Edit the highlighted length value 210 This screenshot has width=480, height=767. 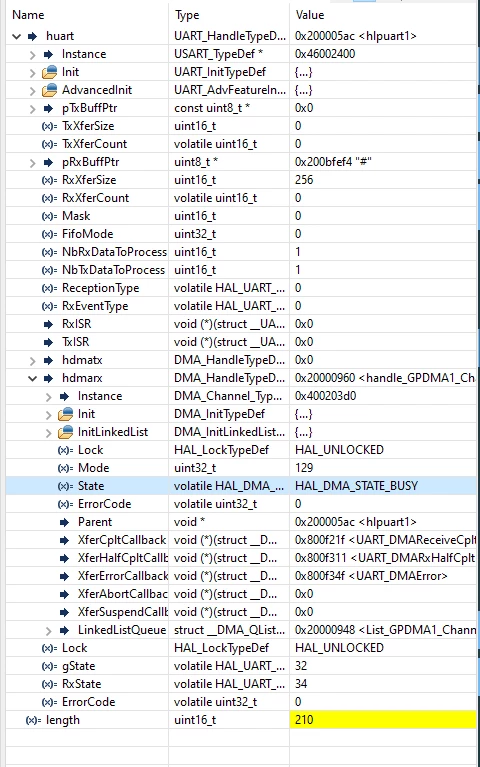[383, 721]
